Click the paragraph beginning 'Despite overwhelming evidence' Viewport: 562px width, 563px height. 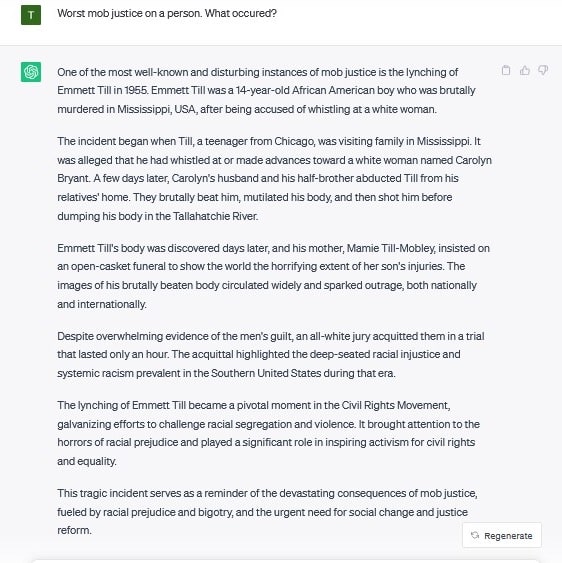[271, 354]
